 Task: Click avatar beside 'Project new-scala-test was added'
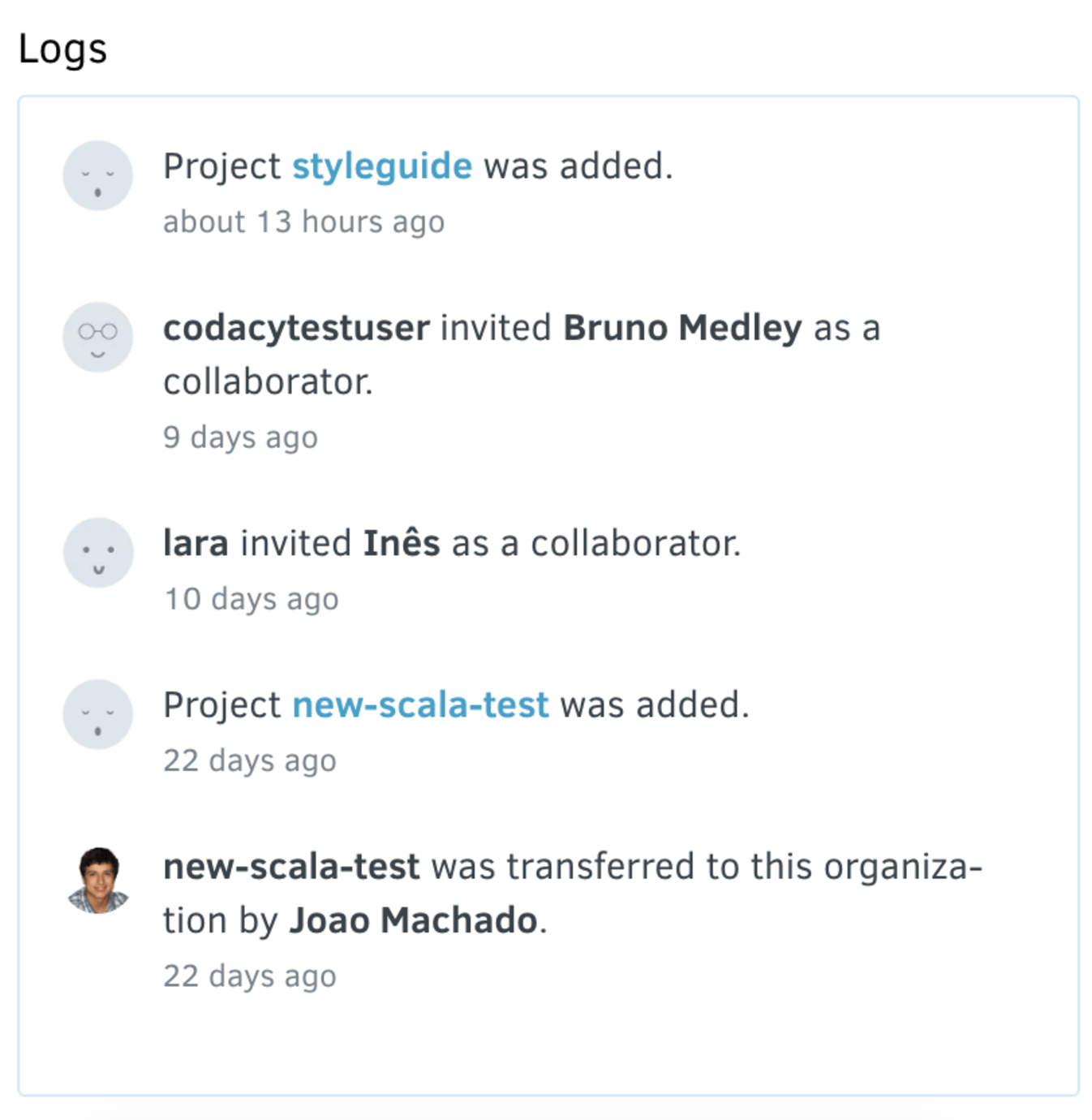point(98,714)
